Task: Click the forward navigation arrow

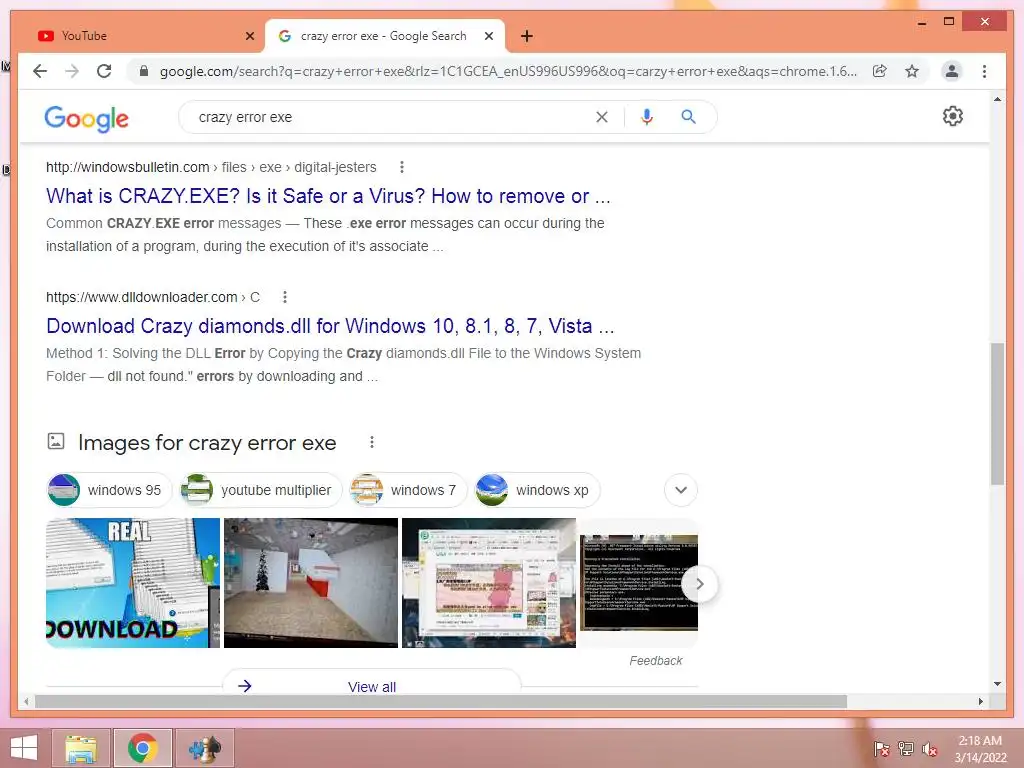Action: pyautogui.click(x=72, y=71)
